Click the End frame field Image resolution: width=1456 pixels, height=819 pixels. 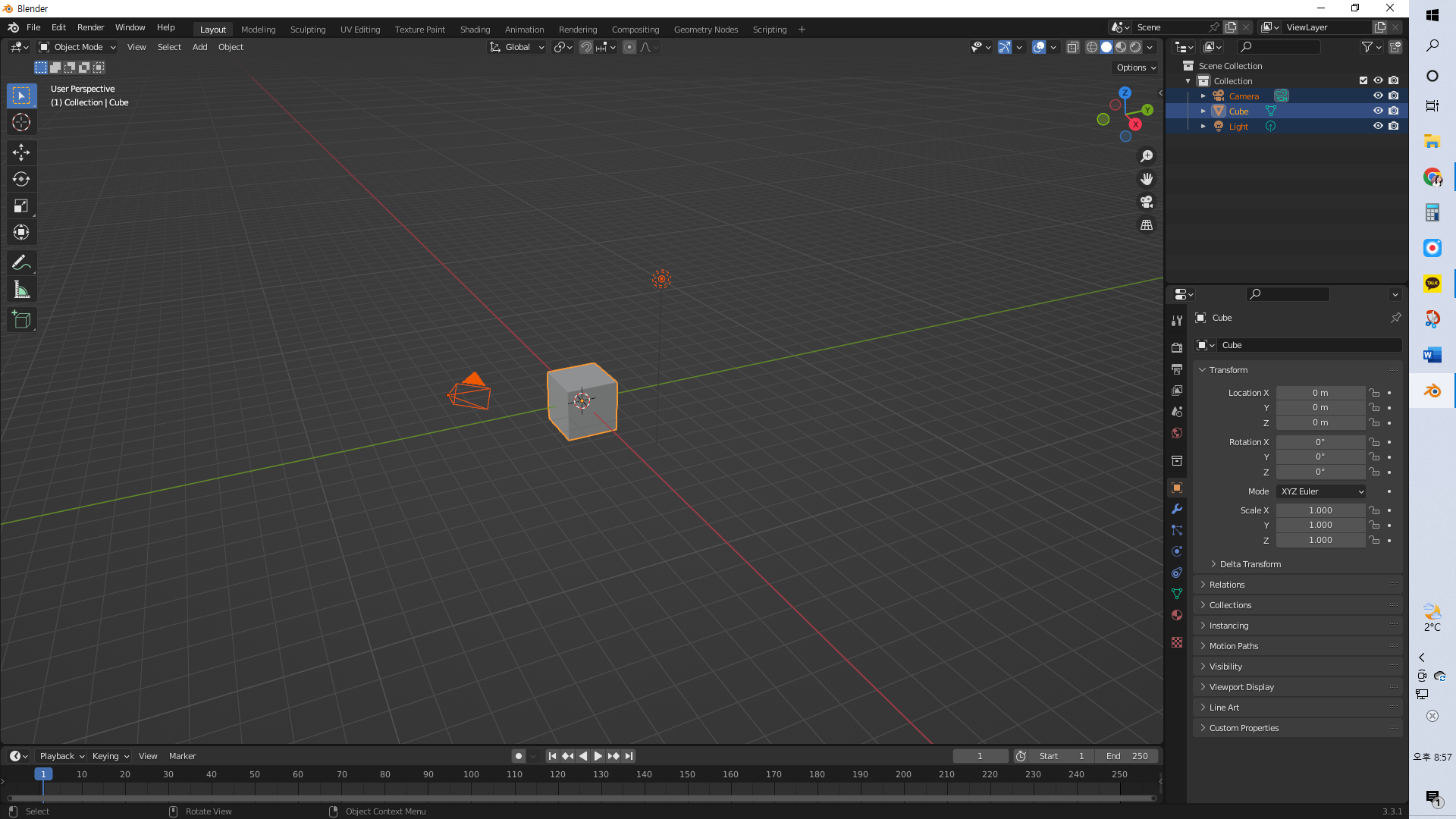(x=1126, y=756)
